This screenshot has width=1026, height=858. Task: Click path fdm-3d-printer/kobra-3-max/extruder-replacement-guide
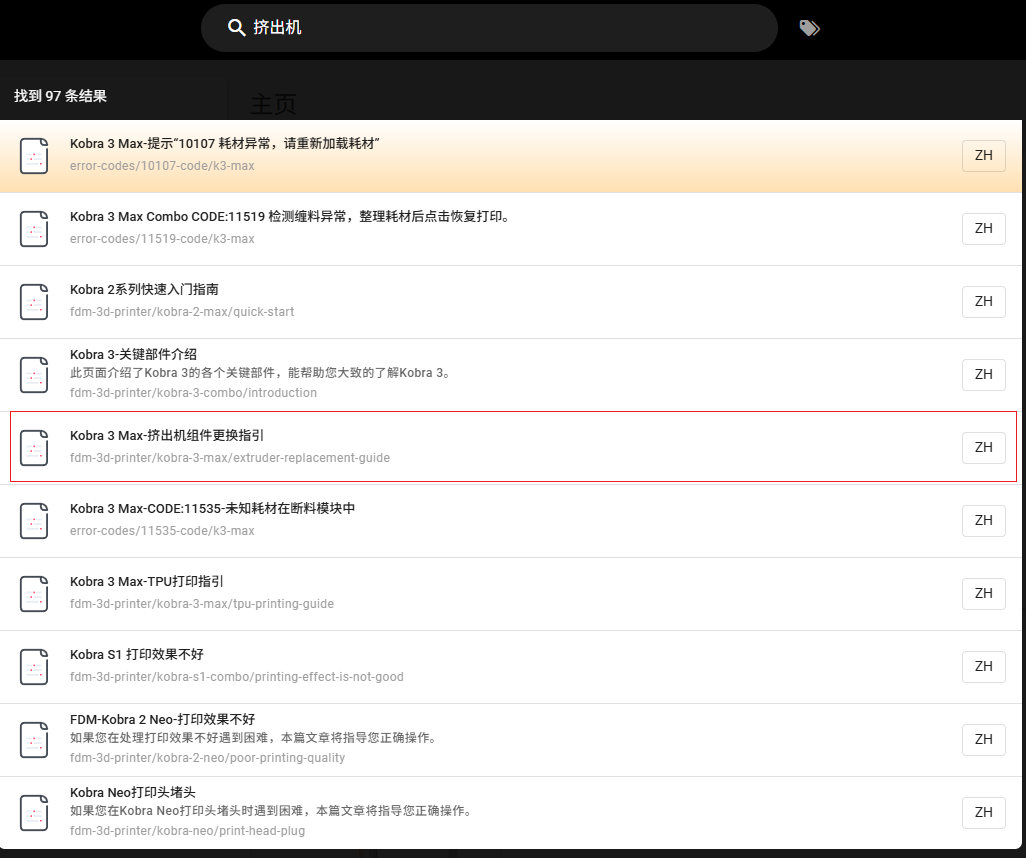coord(230,458)
